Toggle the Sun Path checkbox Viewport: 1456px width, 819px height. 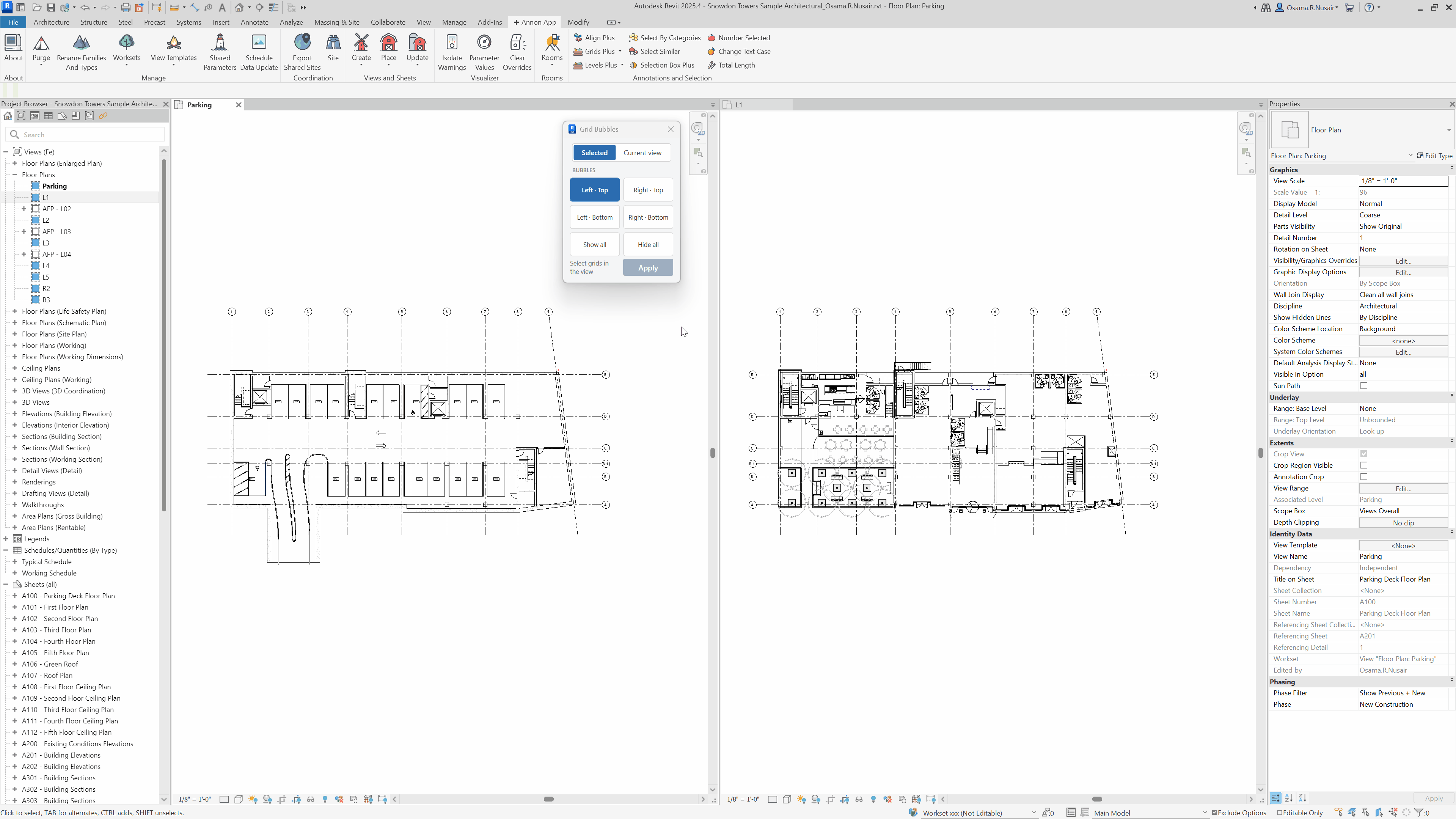[x=1364, y=386]
